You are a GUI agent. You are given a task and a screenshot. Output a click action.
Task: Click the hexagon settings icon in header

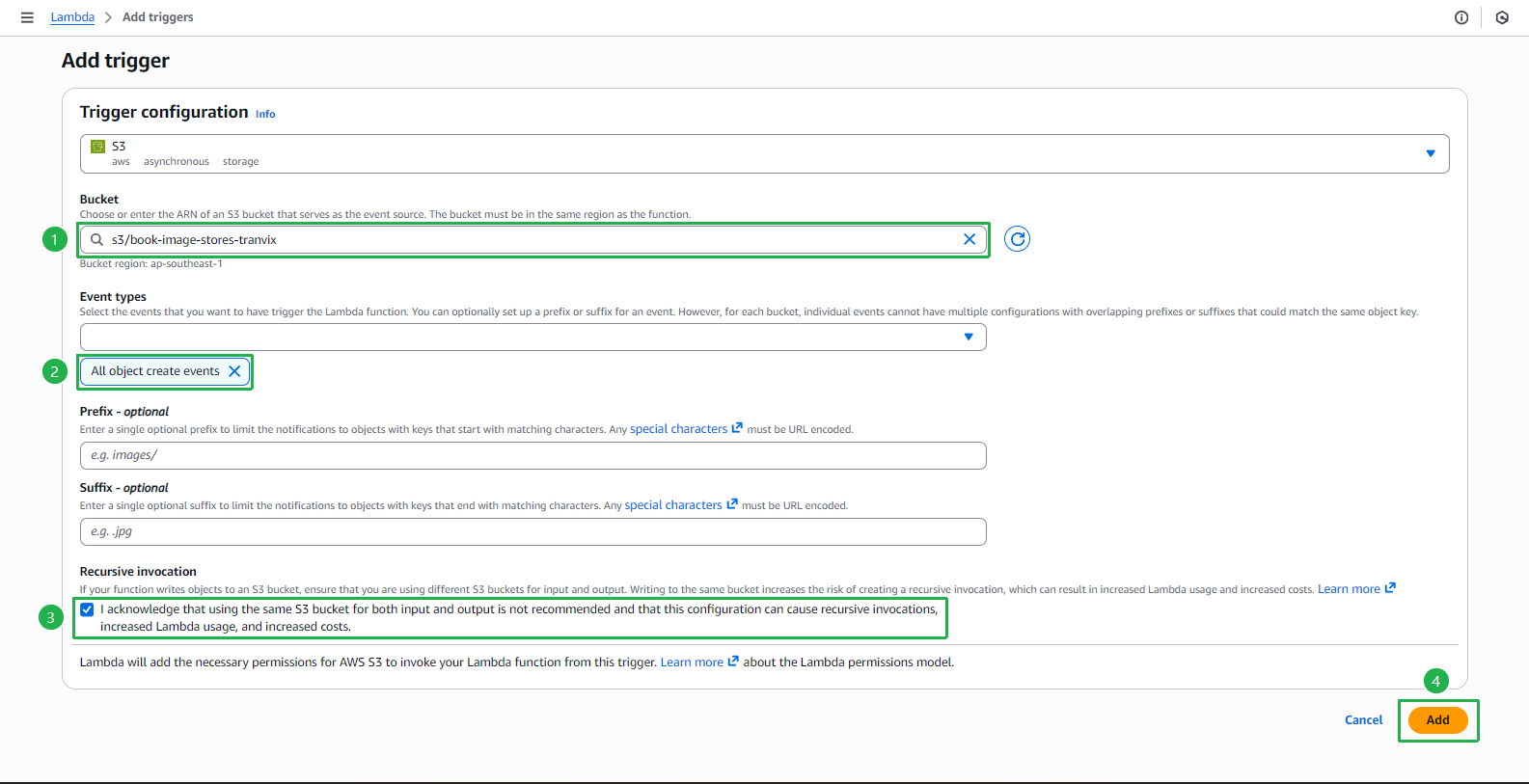(1502, 17)
